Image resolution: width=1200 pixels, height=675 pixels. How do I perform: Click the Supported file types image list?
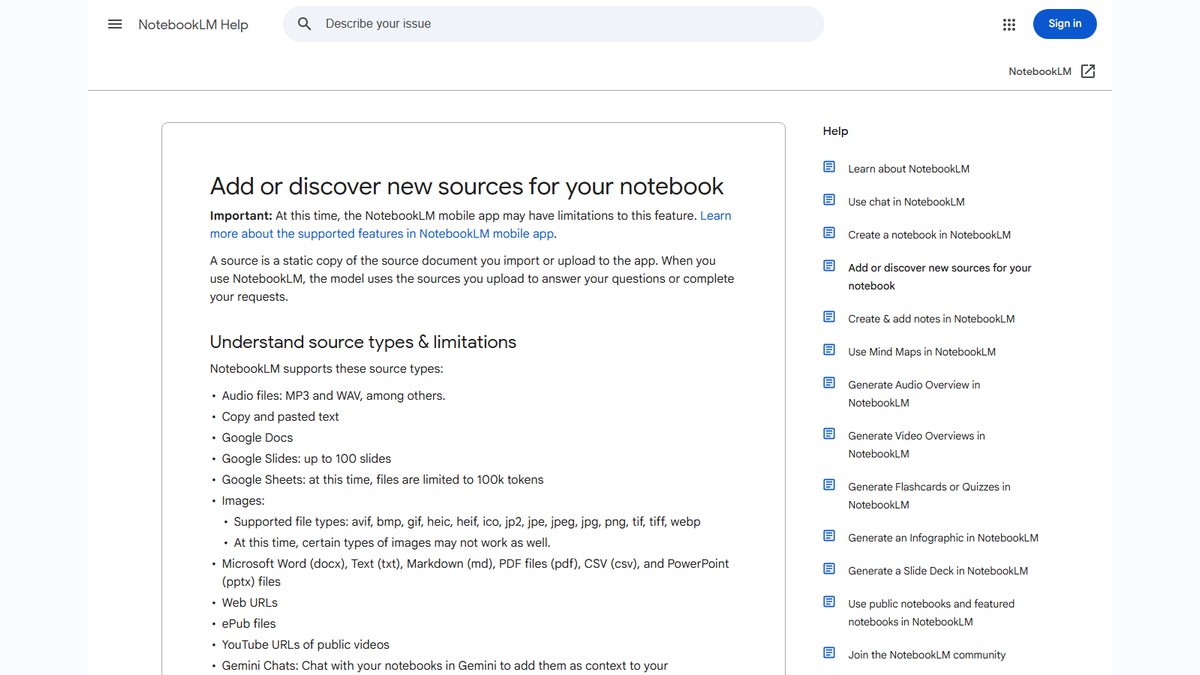click(x=467, y=522)
